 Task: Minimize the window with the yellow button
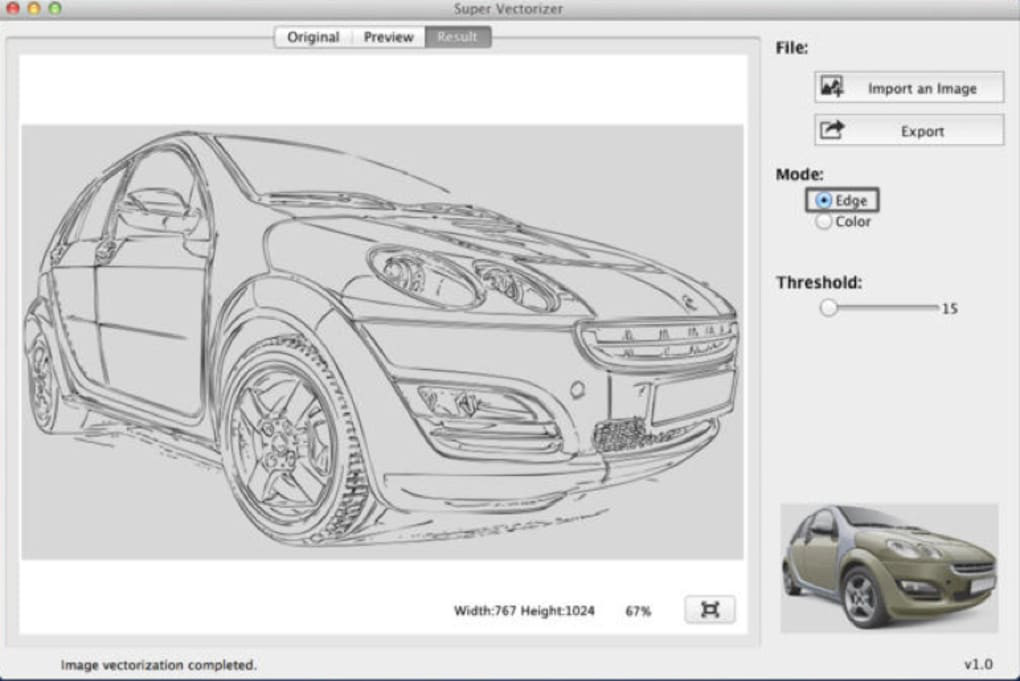tap(34, 8)
